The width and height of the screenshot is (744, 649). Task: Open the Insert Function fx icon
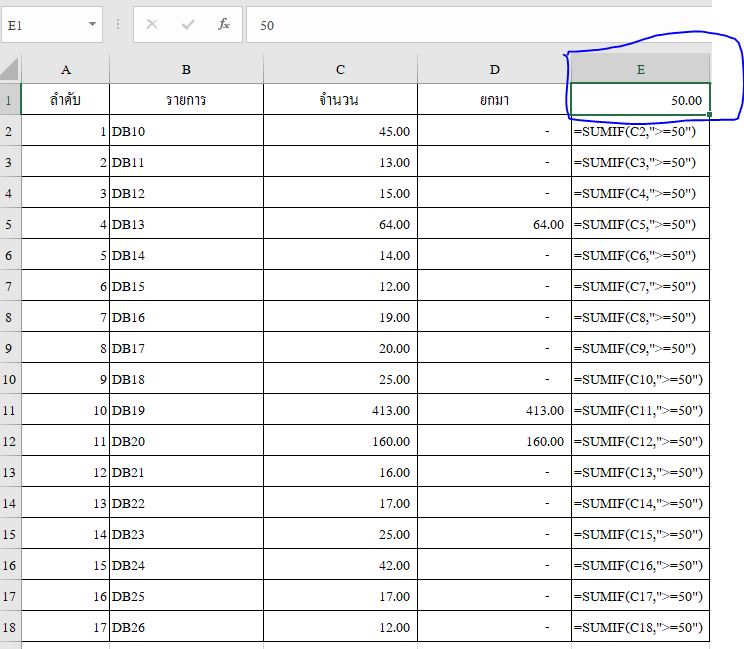(224, 24)
